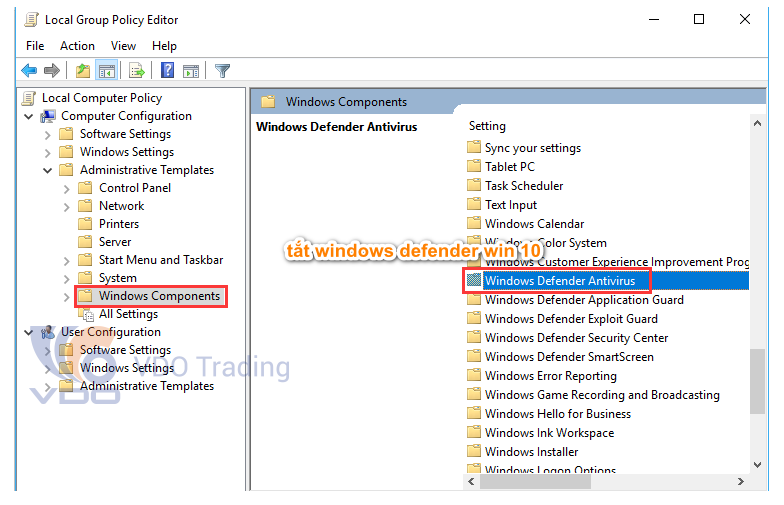Viewport: 784px width, 505px height.
Task: Toggle Show/Hide Action Pane icon
Action: coord(191,70)
